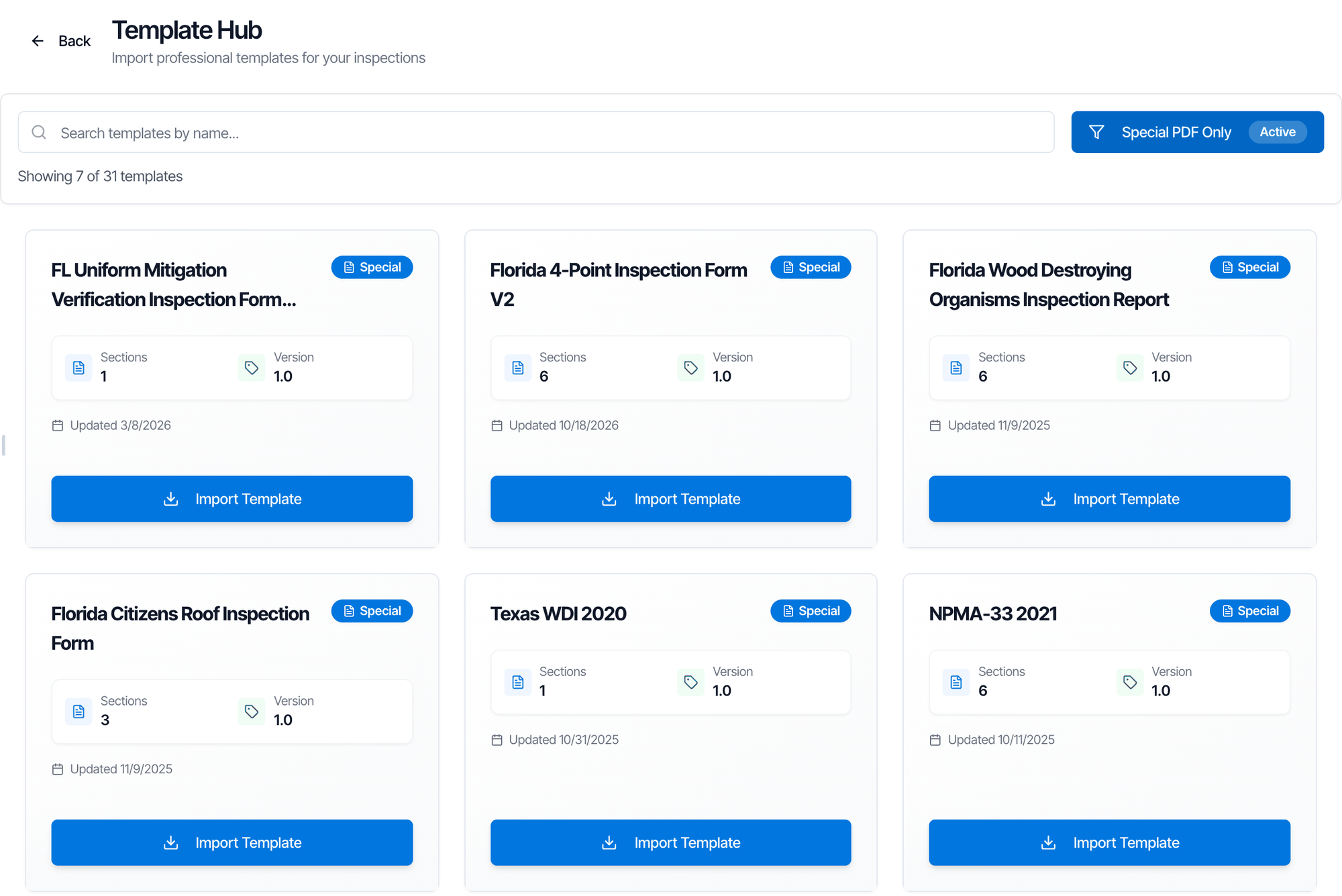Click Updated 10/31/2025 date text

(564, 740)
